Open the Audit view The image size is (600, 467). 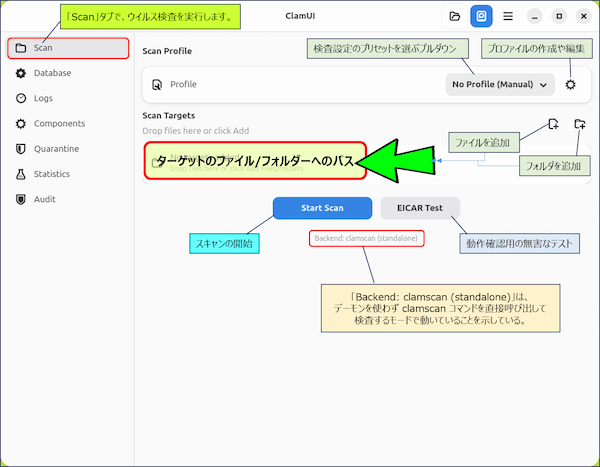68,199
